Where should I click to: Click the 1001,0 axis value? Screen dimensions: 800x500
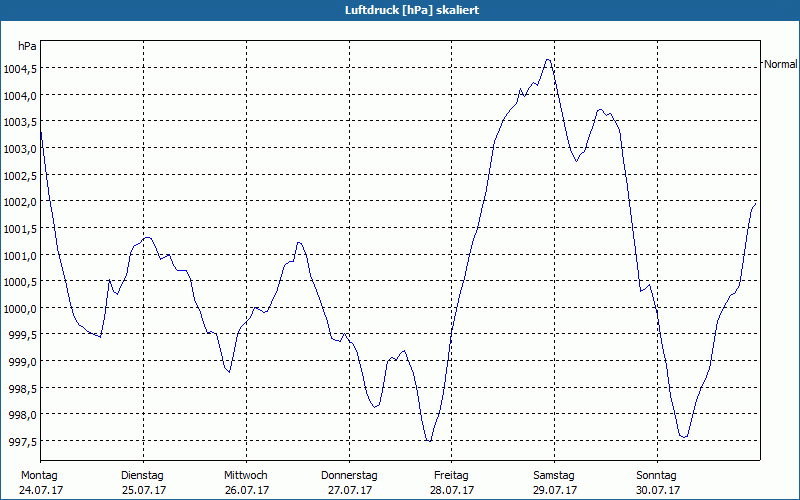[20, 255]
